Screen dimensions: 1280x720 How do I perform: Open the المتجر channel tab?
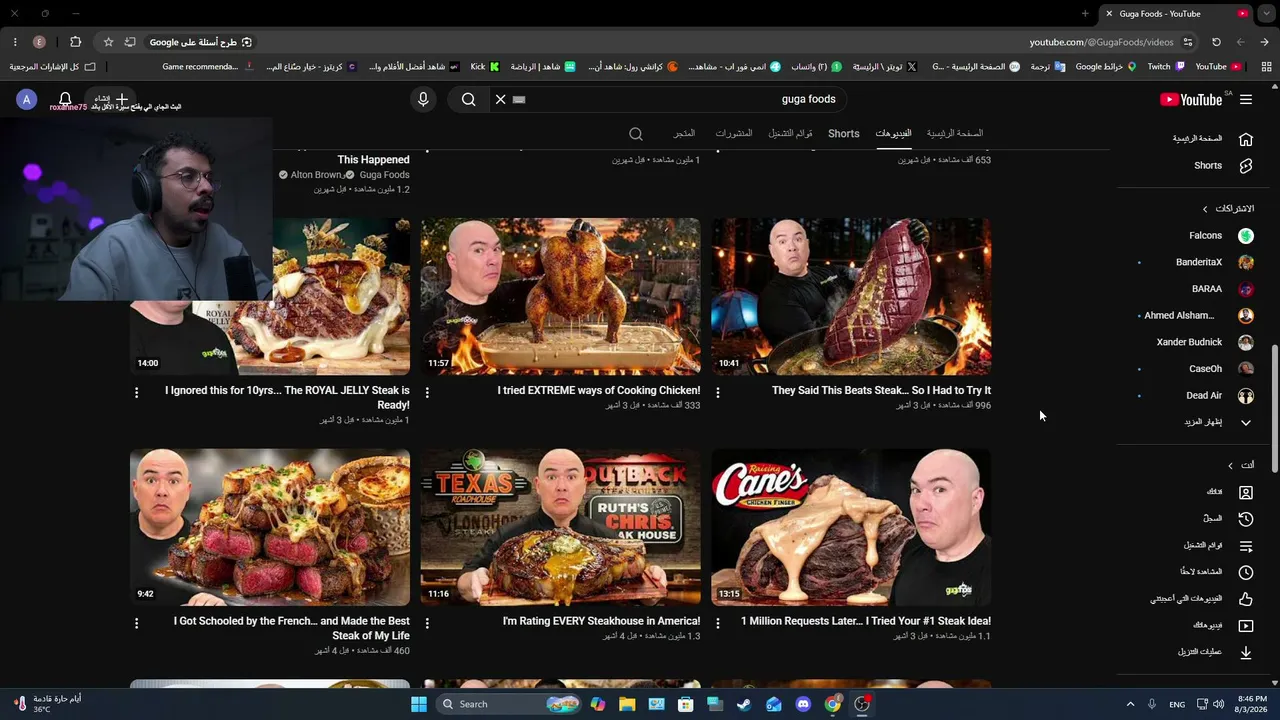(x=684, y=134)
